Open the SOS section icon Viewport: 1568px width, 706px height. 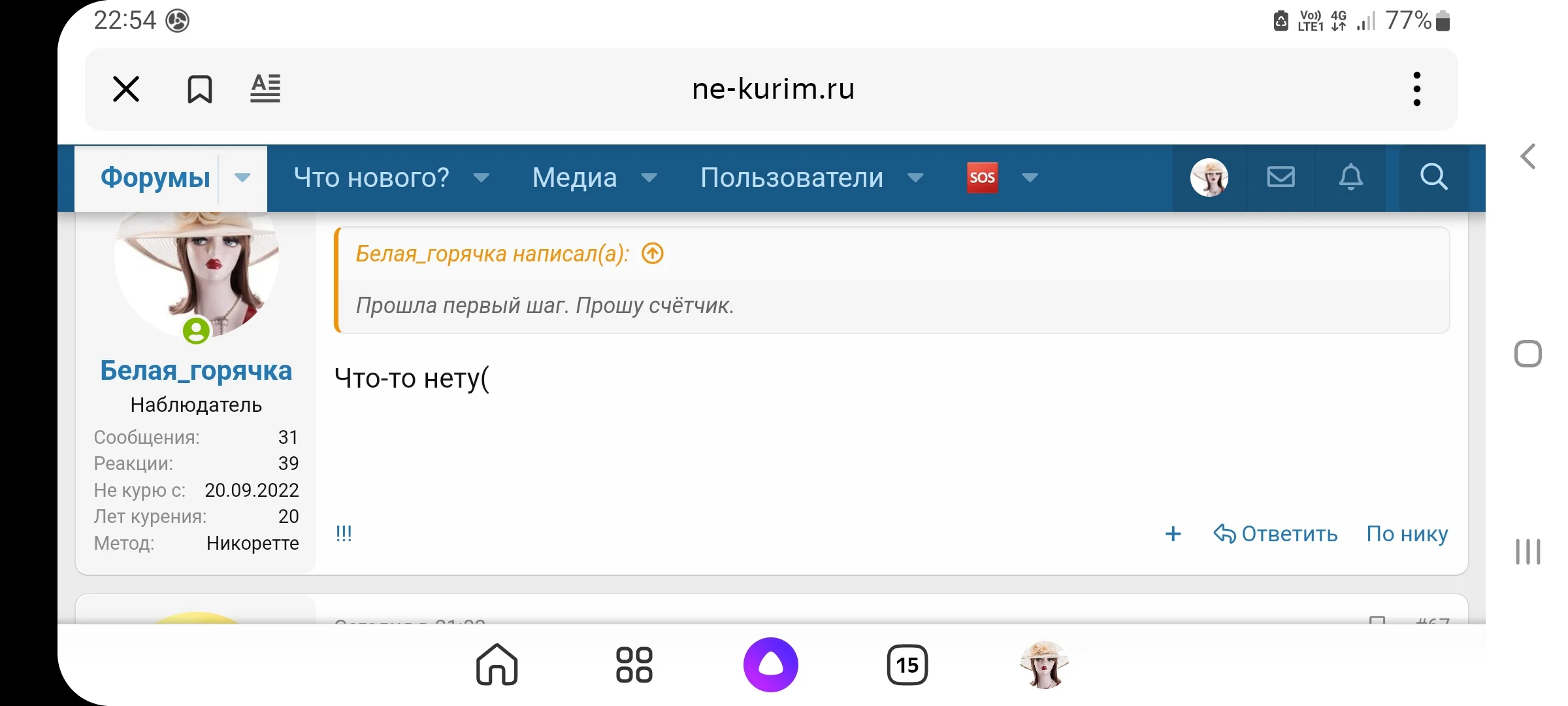(x=983, y=177)
